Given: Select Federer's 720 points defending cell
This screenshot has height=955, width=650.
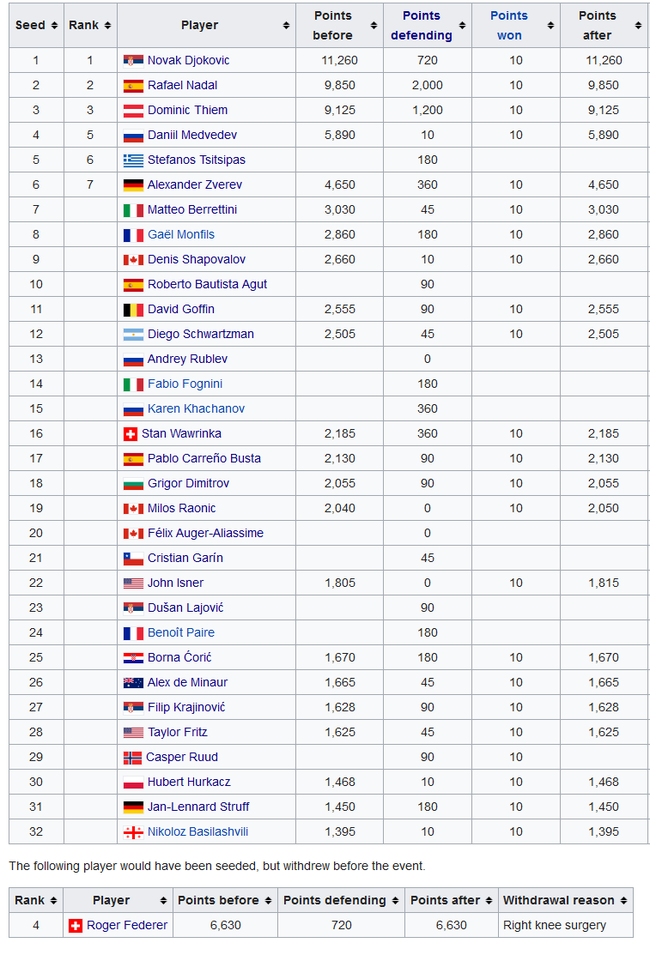Looking at the screenshot, I should (x=341, y=926).
